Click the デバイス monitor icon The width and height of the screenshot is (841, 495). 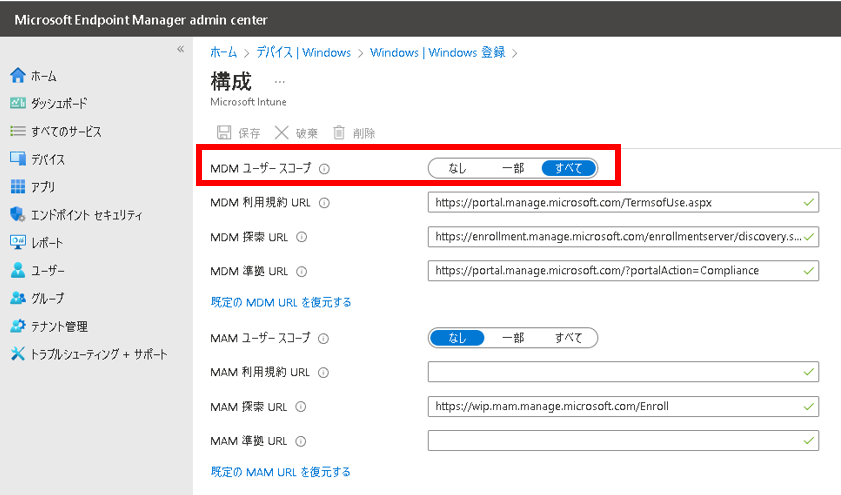18,159
